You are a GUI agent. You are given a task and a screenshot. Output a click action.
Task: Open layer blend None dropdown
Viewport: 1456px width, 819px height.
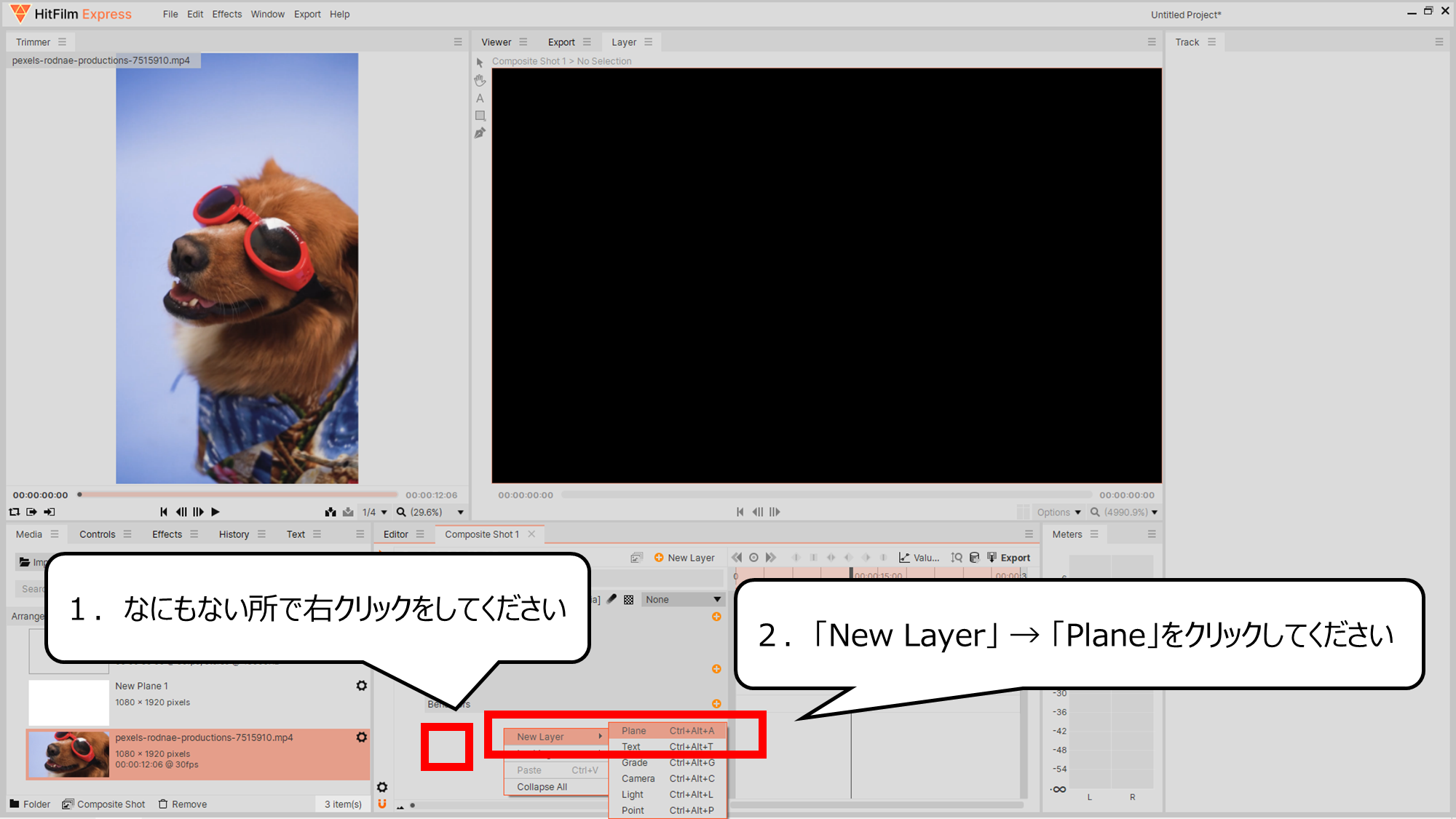[683, 599]
